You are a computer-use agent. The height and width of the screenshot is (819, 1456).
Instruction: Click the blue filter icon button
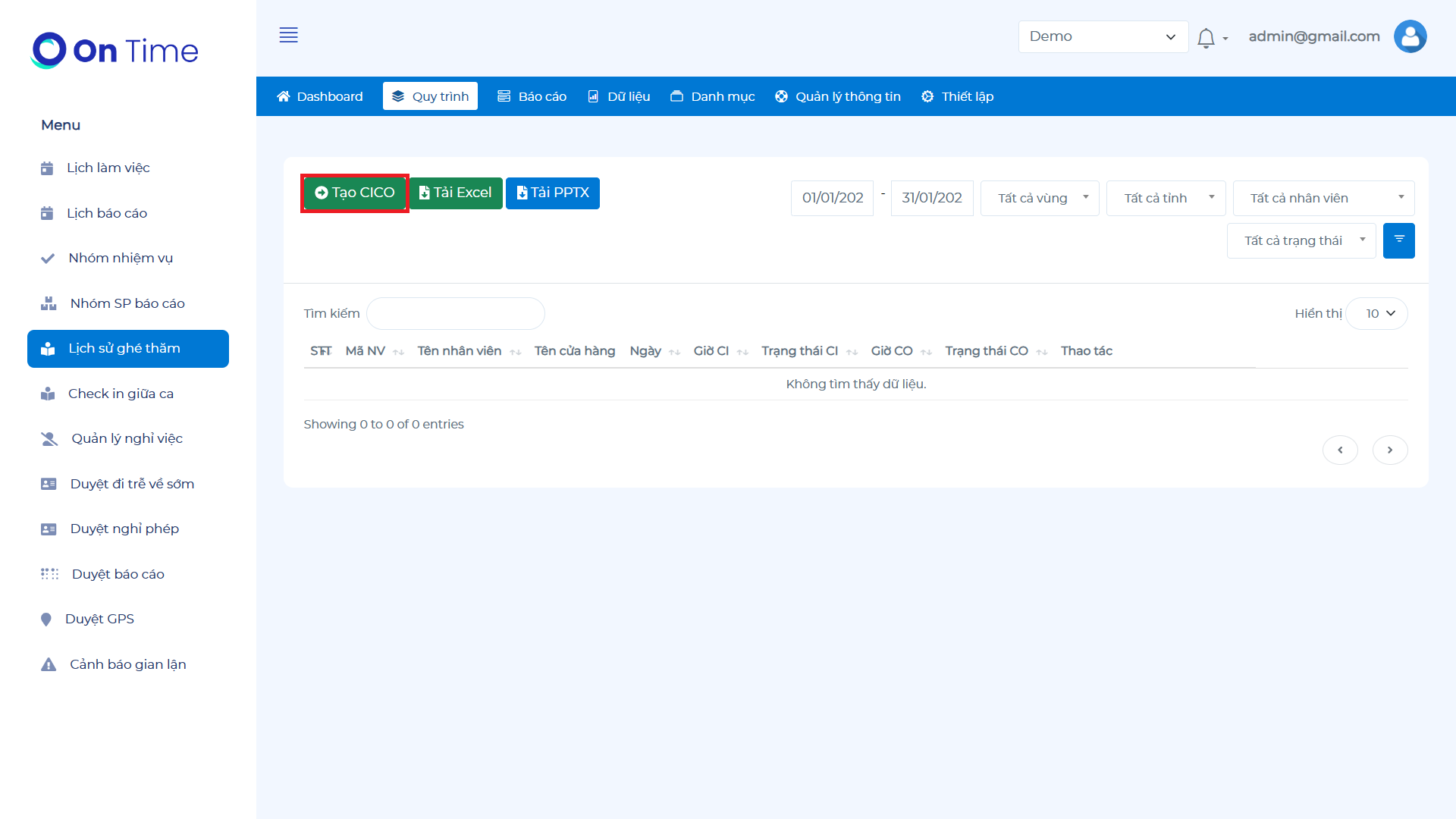click(1398, 240)
